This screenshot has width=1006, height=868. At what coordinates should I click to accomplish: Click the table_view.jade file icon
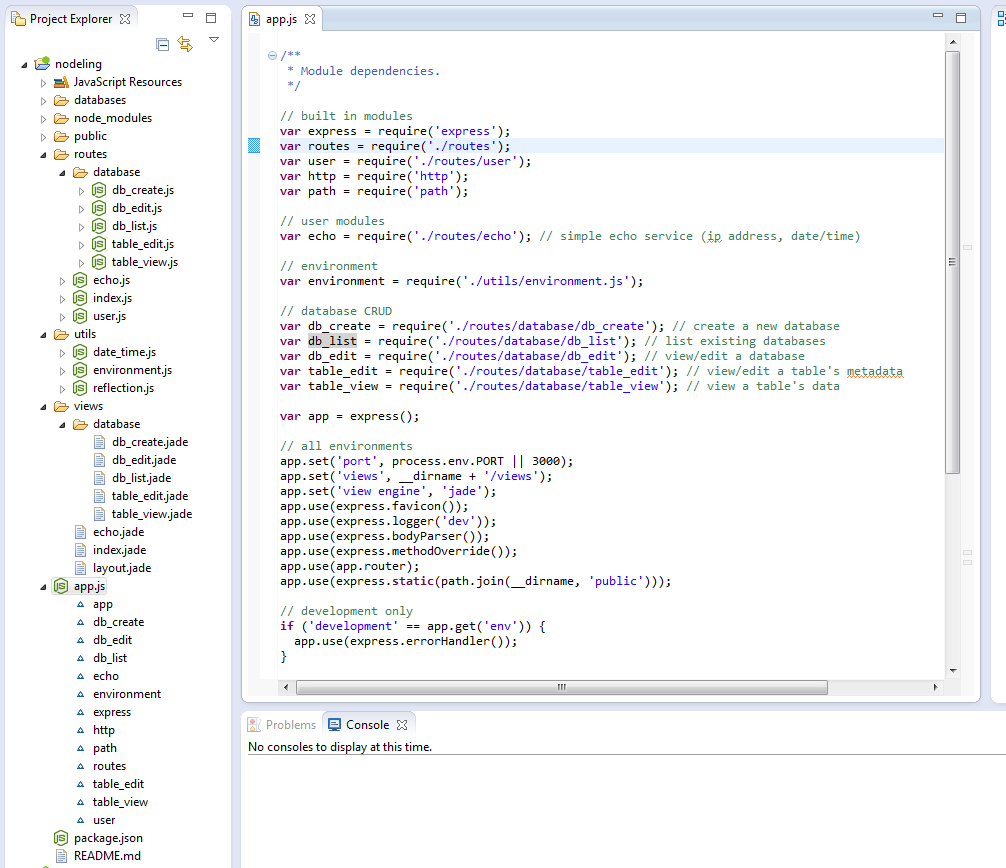tap(99, 514)
